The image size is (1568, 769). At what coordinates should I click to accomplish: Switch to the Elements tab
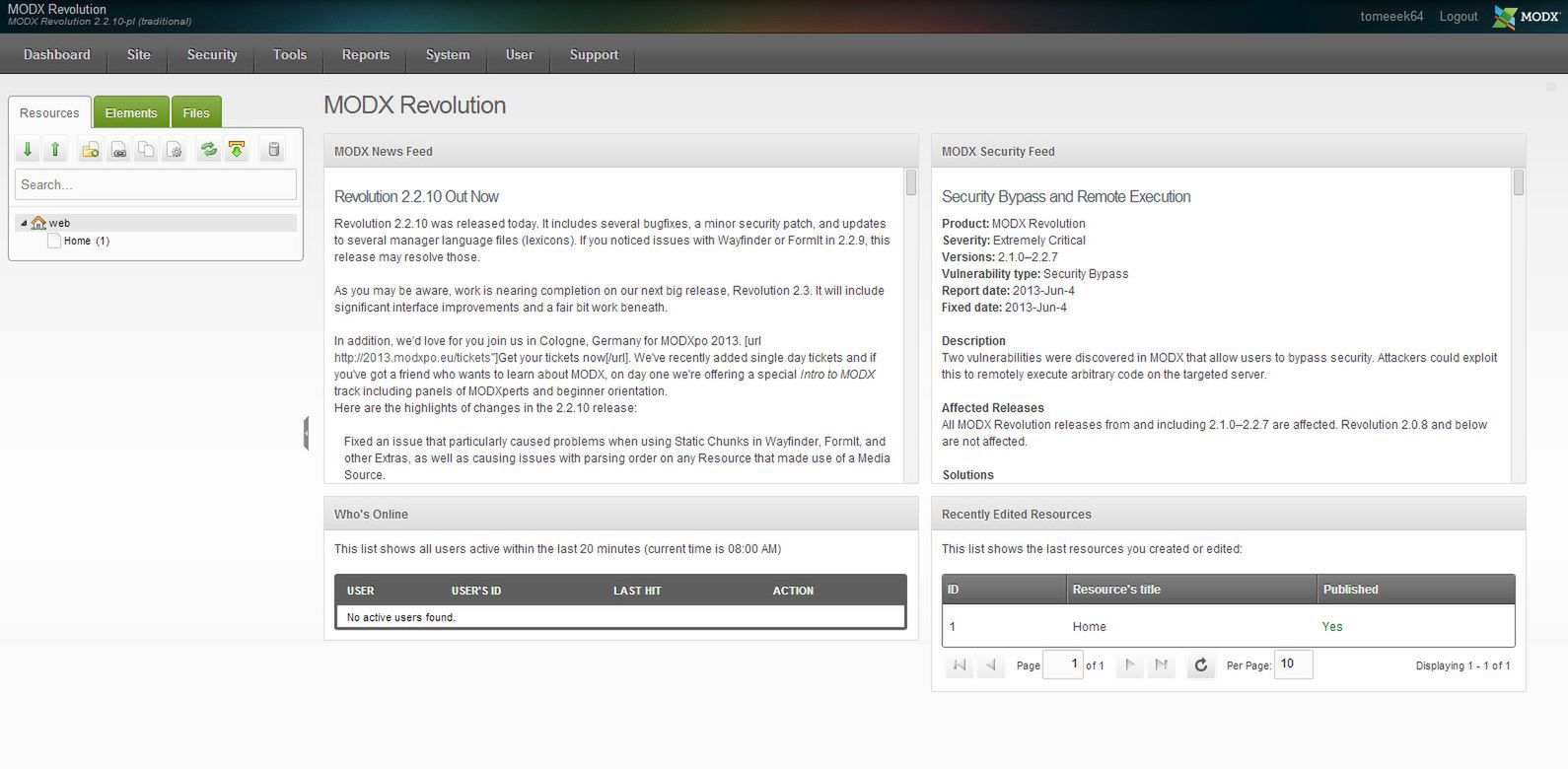click(x=131, y=112)
